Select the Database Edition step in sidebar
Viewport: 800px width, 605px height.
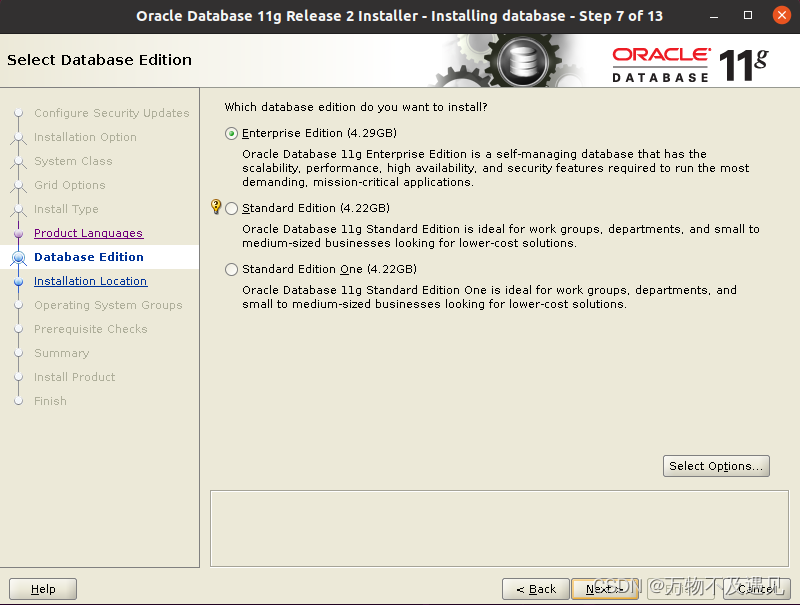[89, 257]
